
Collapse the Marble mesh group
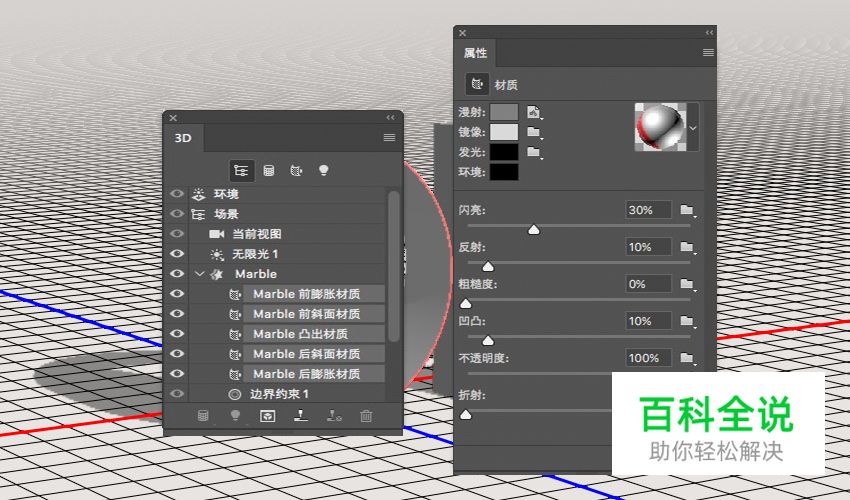[x=199, y=274]
